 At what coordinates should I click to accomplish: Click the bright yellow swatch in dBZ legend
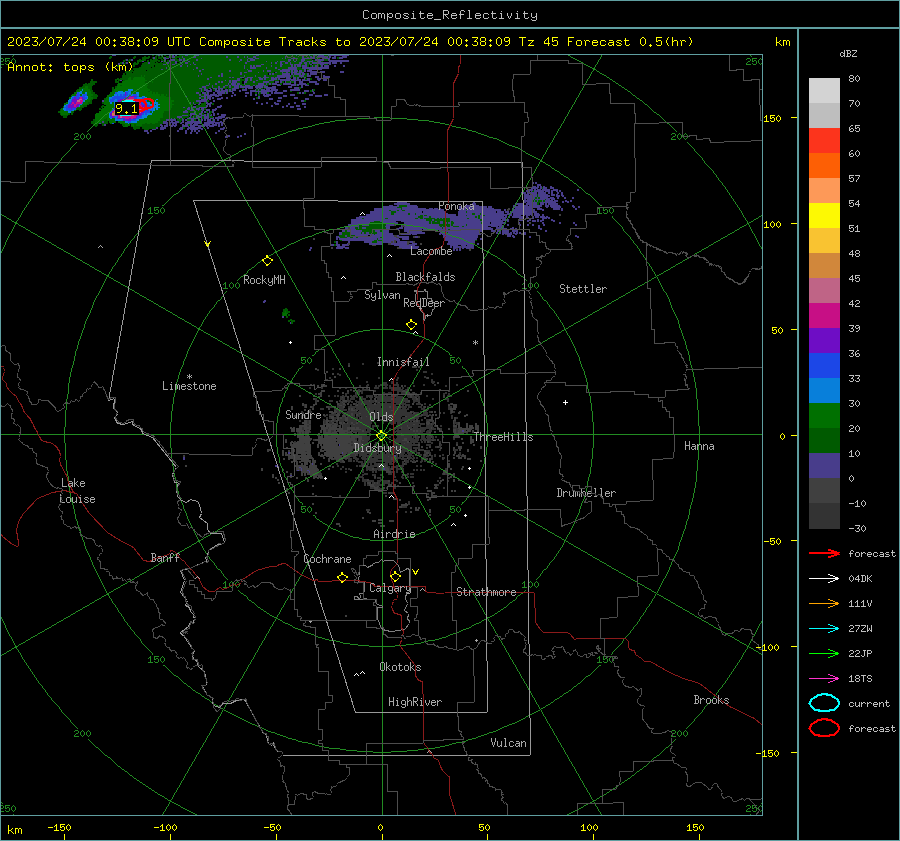pos(824,215)
